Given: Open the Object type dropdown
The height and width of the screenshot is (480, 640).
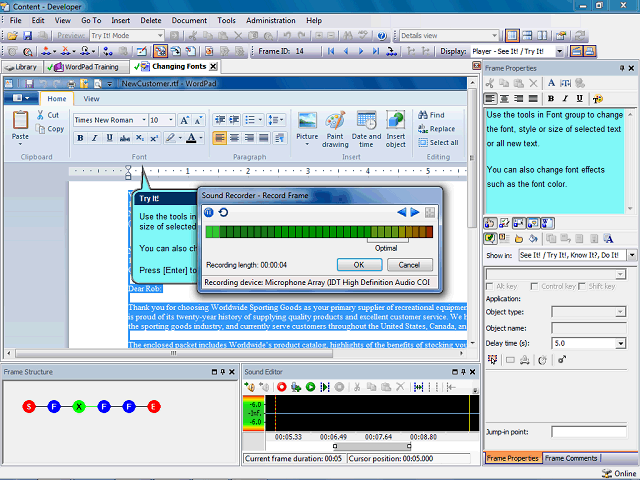Looking at the screenshot, I should click(620, 312).
